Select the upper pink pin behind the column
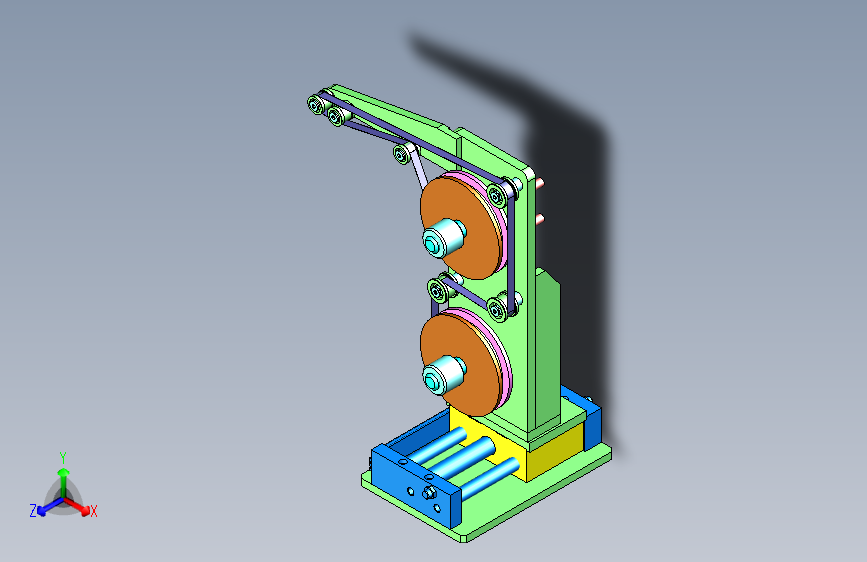 point(540,182)
